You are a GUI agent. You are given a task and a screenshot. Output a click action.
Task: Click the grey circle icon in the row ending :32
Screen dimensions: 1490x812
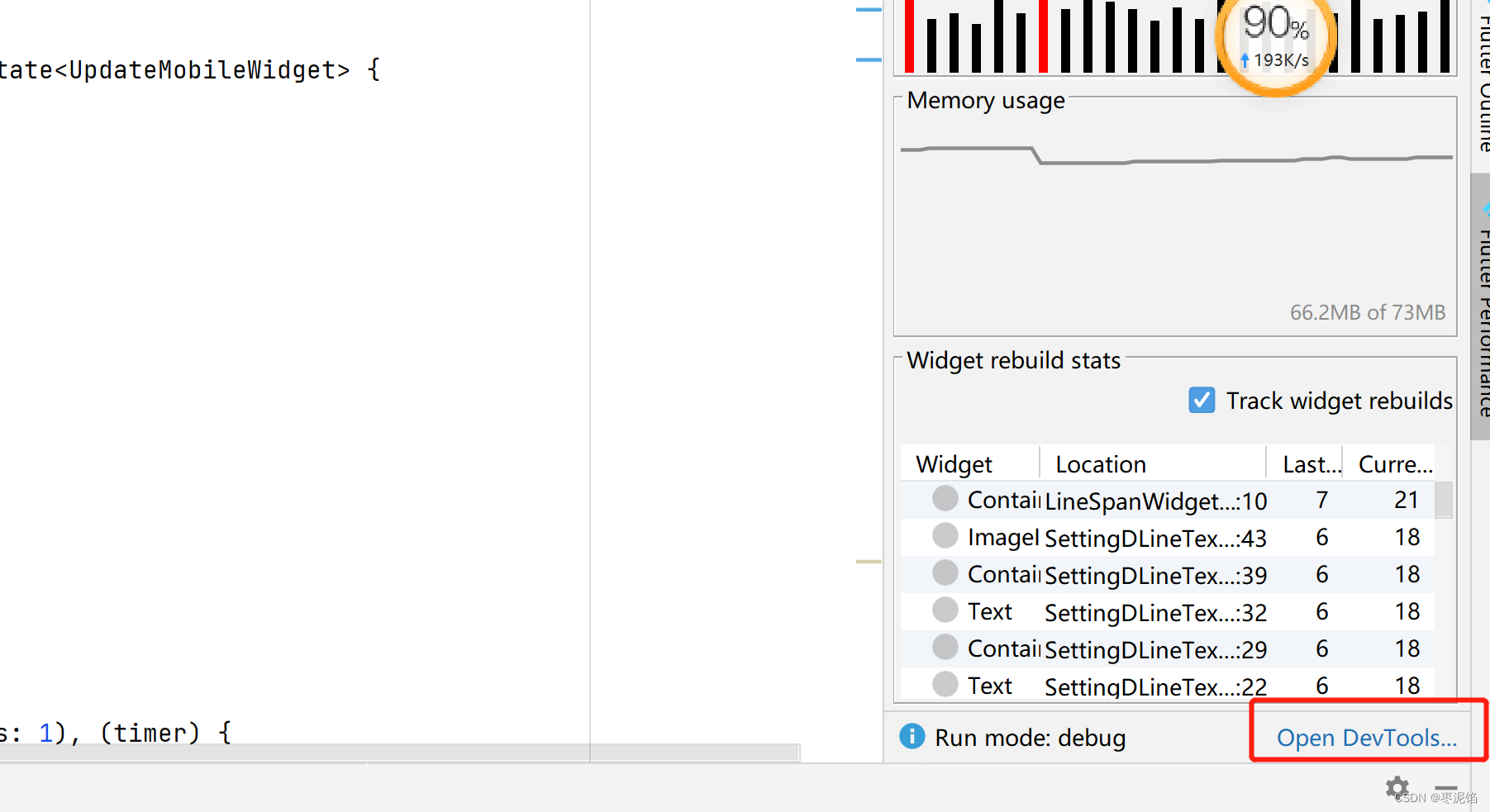coord(945,610)
